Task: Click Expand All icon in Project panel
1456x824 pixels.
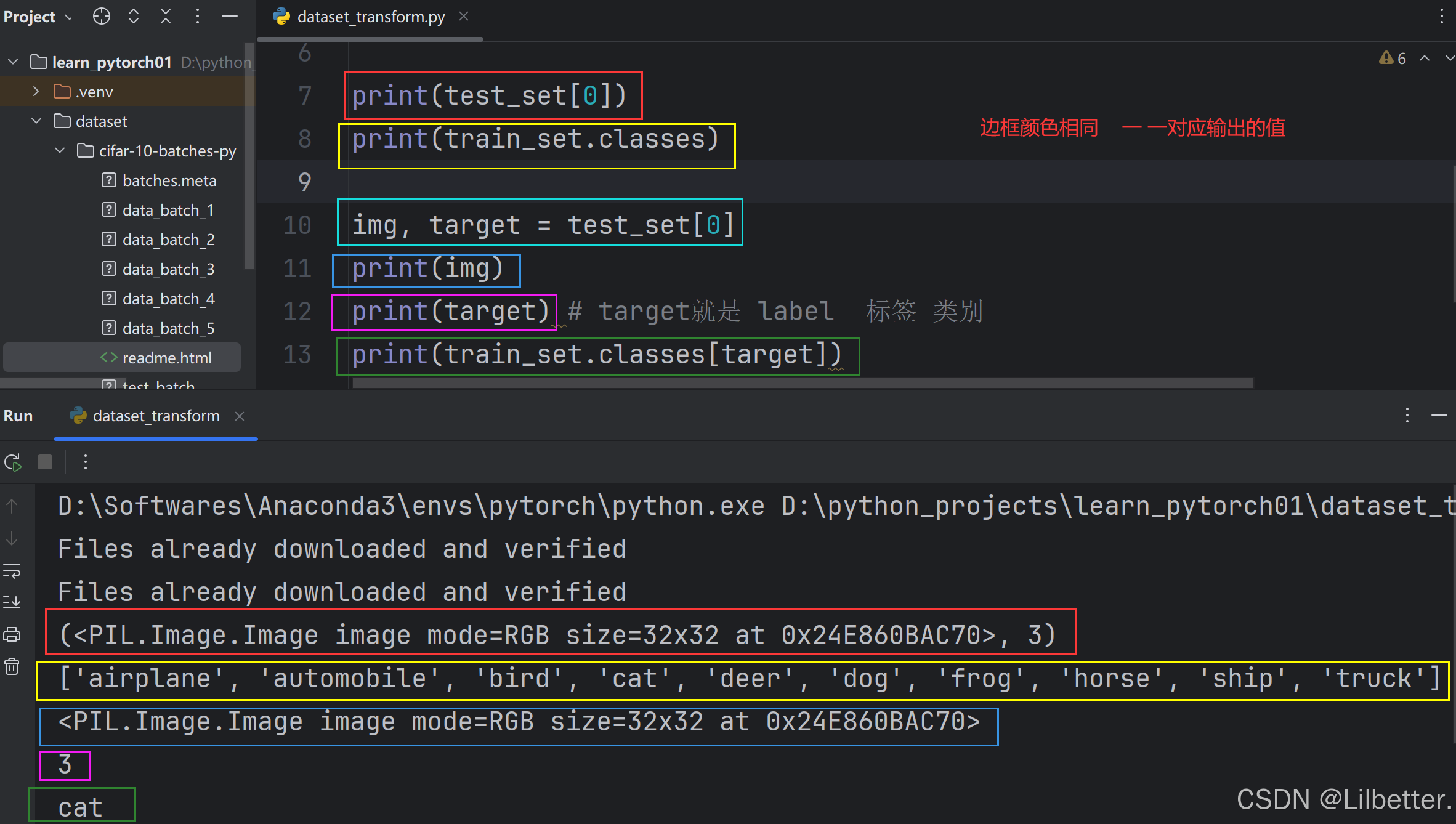Action: (134, 17)
